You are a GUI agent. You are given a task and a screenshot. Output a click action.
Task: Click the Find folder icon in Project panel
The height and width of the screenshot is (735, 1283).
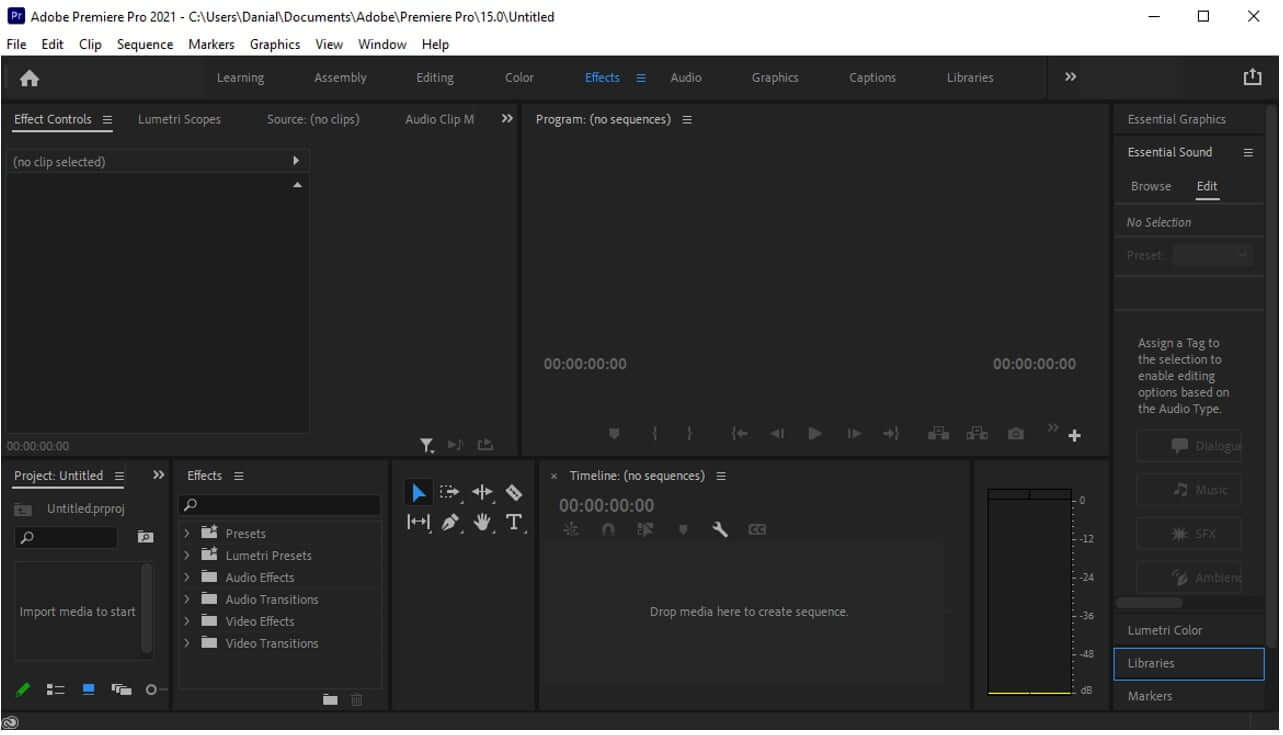[x=145, y=537]
